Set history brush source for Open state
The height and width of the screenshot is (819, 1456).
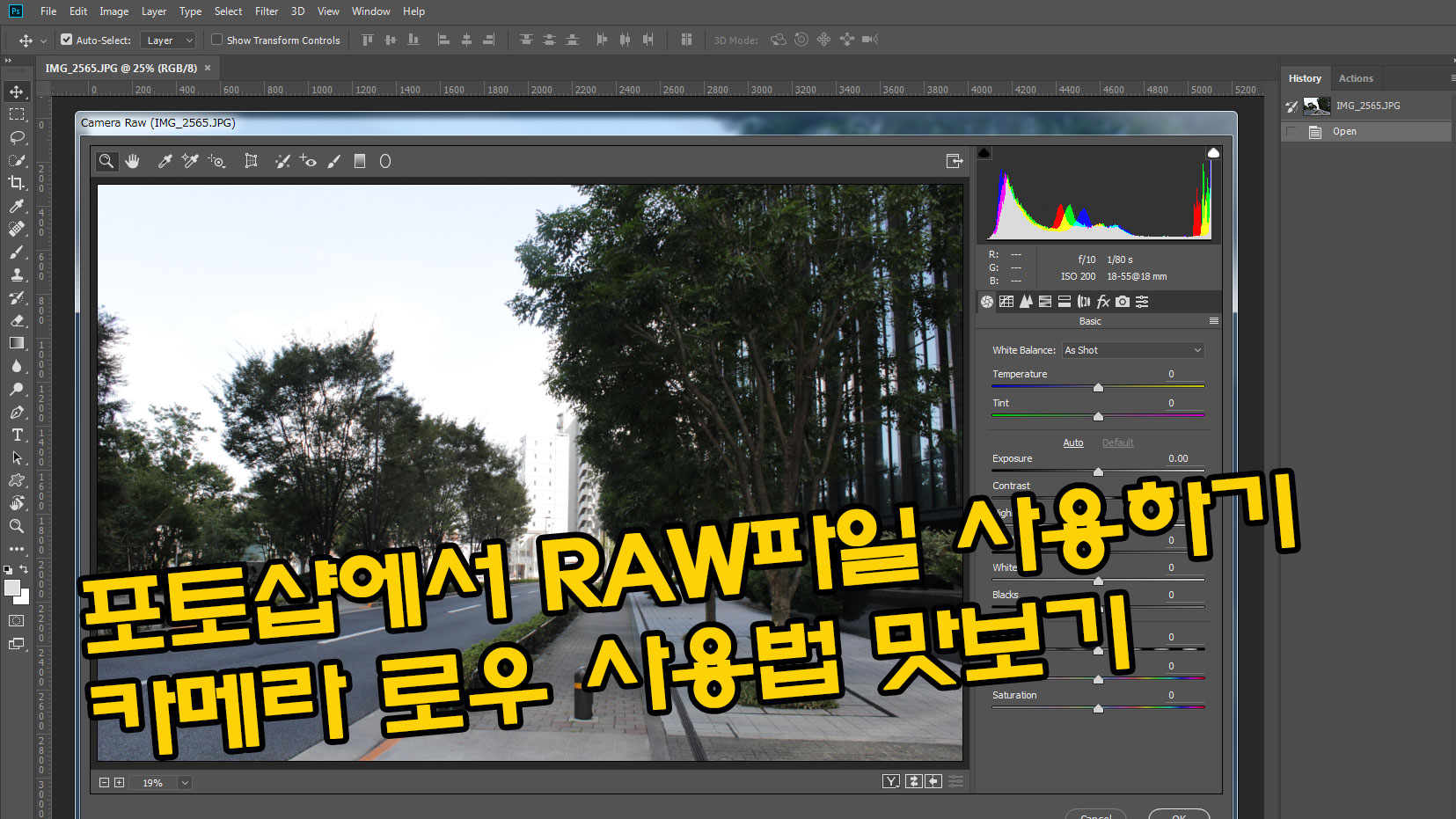pyautogui.click(x=1291, y=132)
